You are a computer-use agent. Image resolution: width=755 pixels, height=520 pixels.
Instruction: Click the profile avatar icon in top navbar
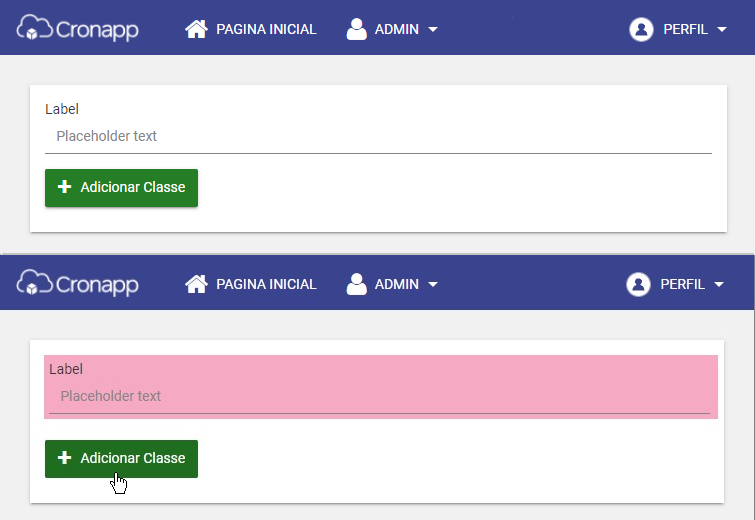[x=641, y=29]
